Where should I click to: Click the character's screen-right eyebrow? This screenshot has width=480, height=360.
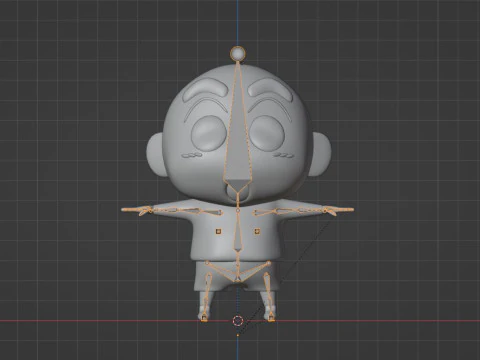[271, 89]
